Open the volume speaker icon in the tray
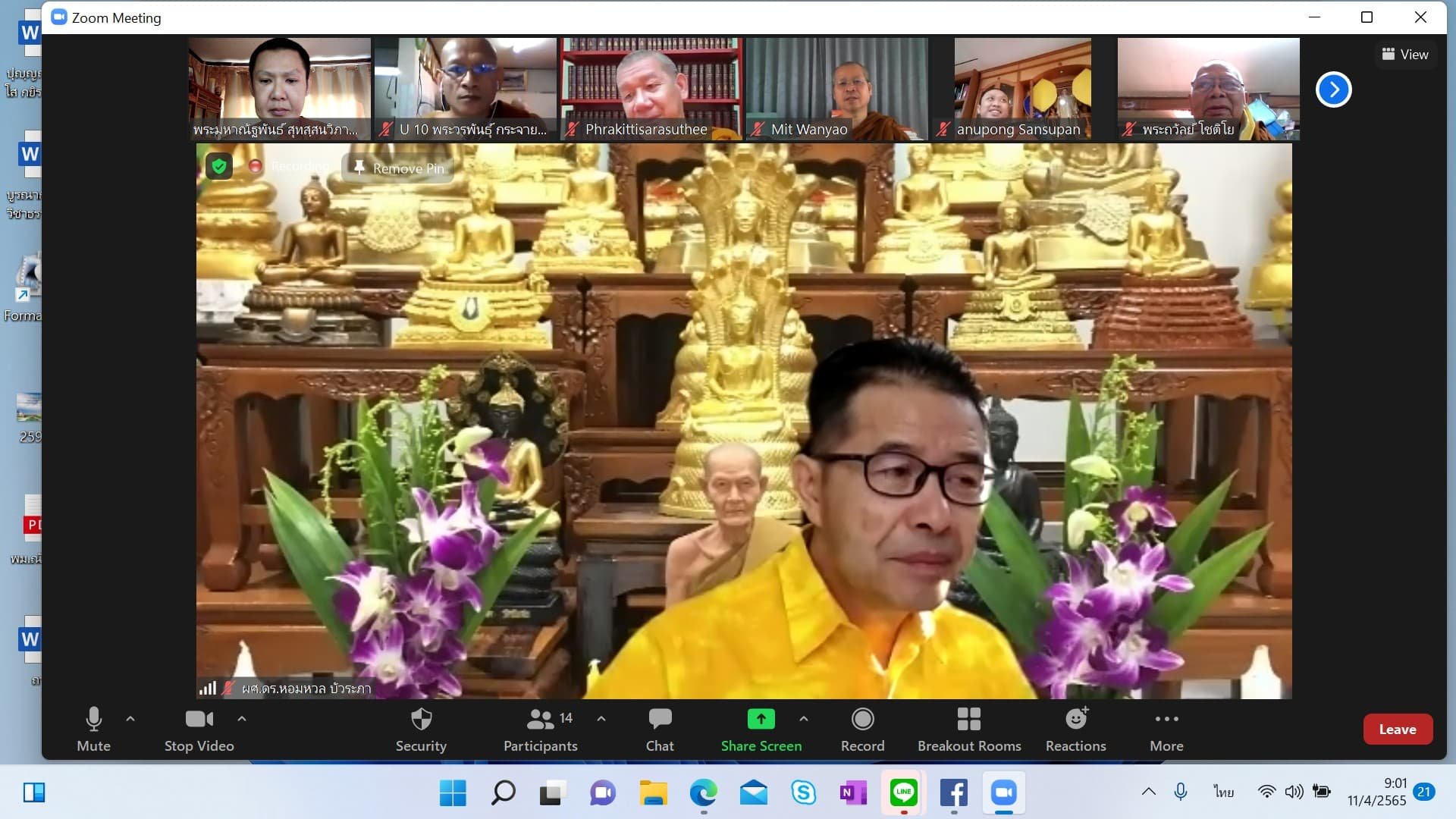This screenshot has width=1456, height=819. pyautogui.click(x=1294, y=792)
